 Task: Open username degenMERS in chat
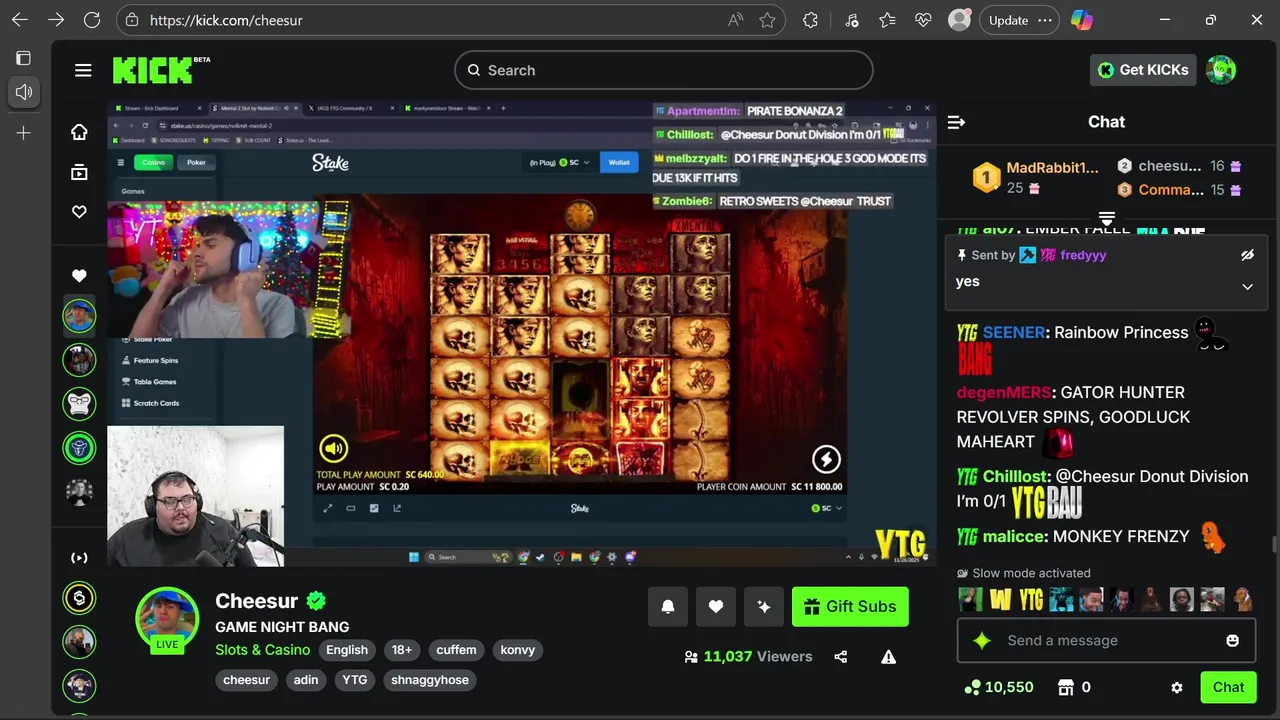pyautogui.click(x=1003, y=392)
